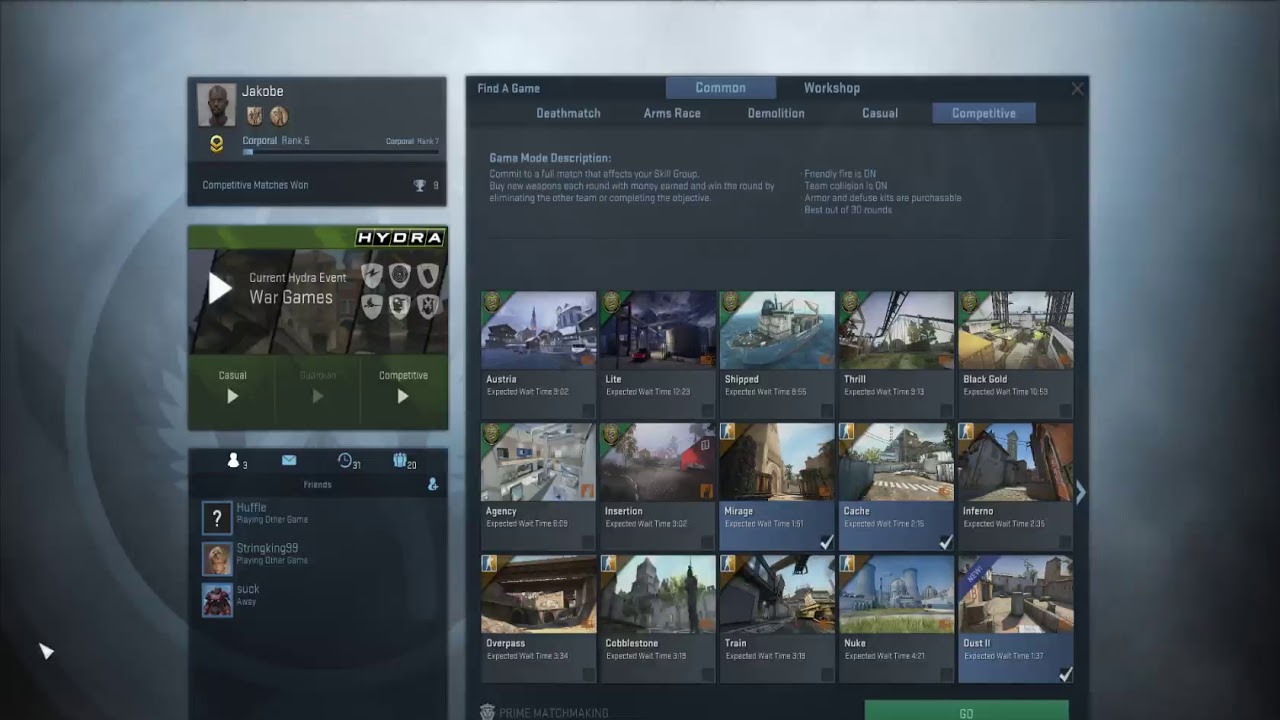The image size is (1280, 720).
Task: Select the Arms Race game mode
Action: tap(672, 113)
